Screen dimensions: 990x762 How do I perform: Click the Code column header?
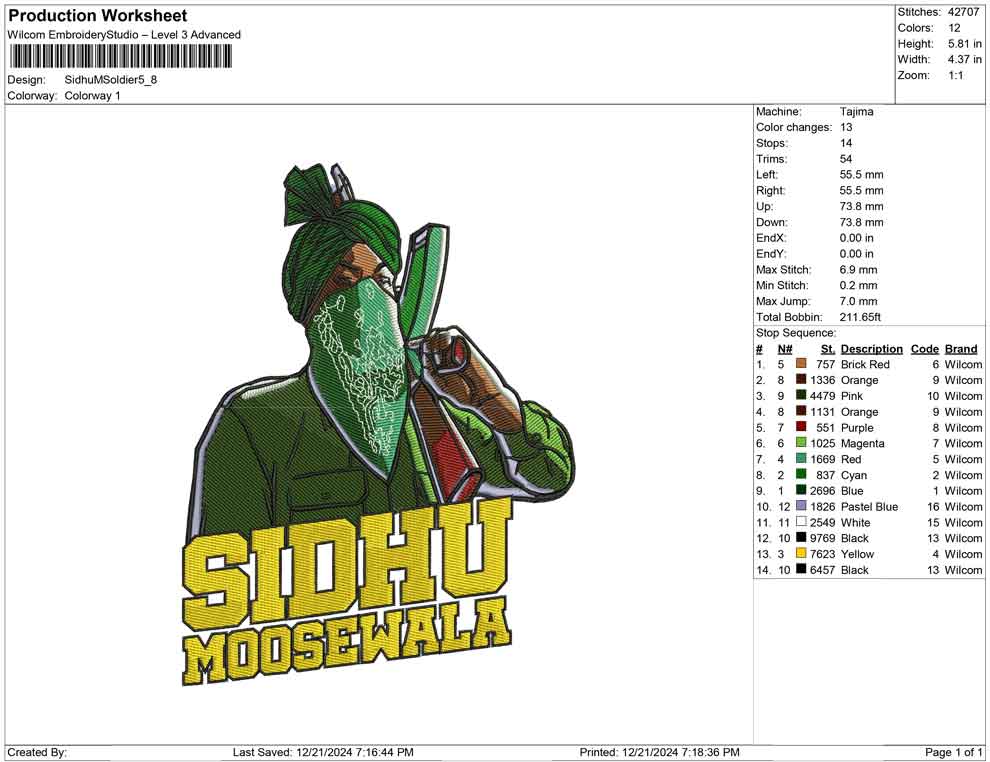[925, 348]
